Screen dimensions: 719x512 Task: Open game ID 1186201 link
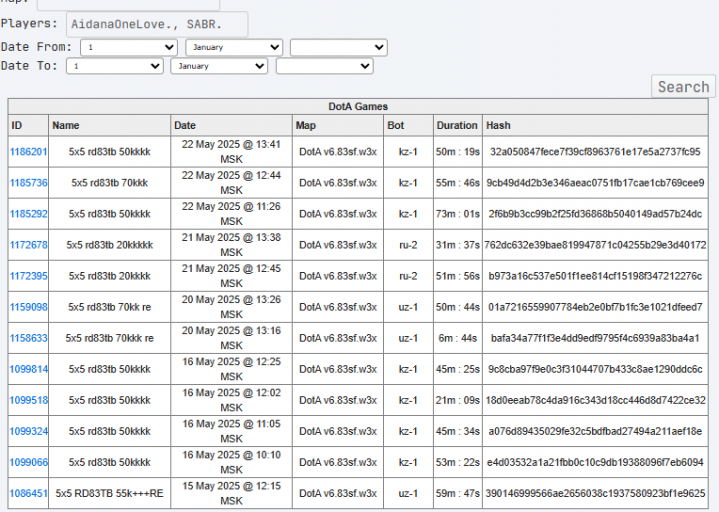pos(28,152)
